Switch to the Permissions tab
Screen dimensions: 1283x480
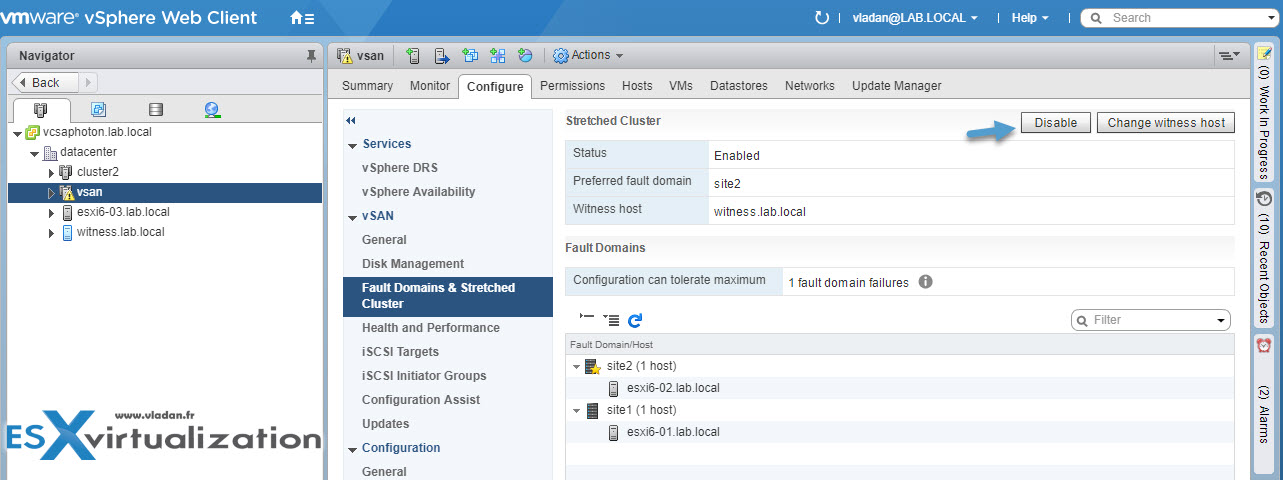tap(573, 86)
